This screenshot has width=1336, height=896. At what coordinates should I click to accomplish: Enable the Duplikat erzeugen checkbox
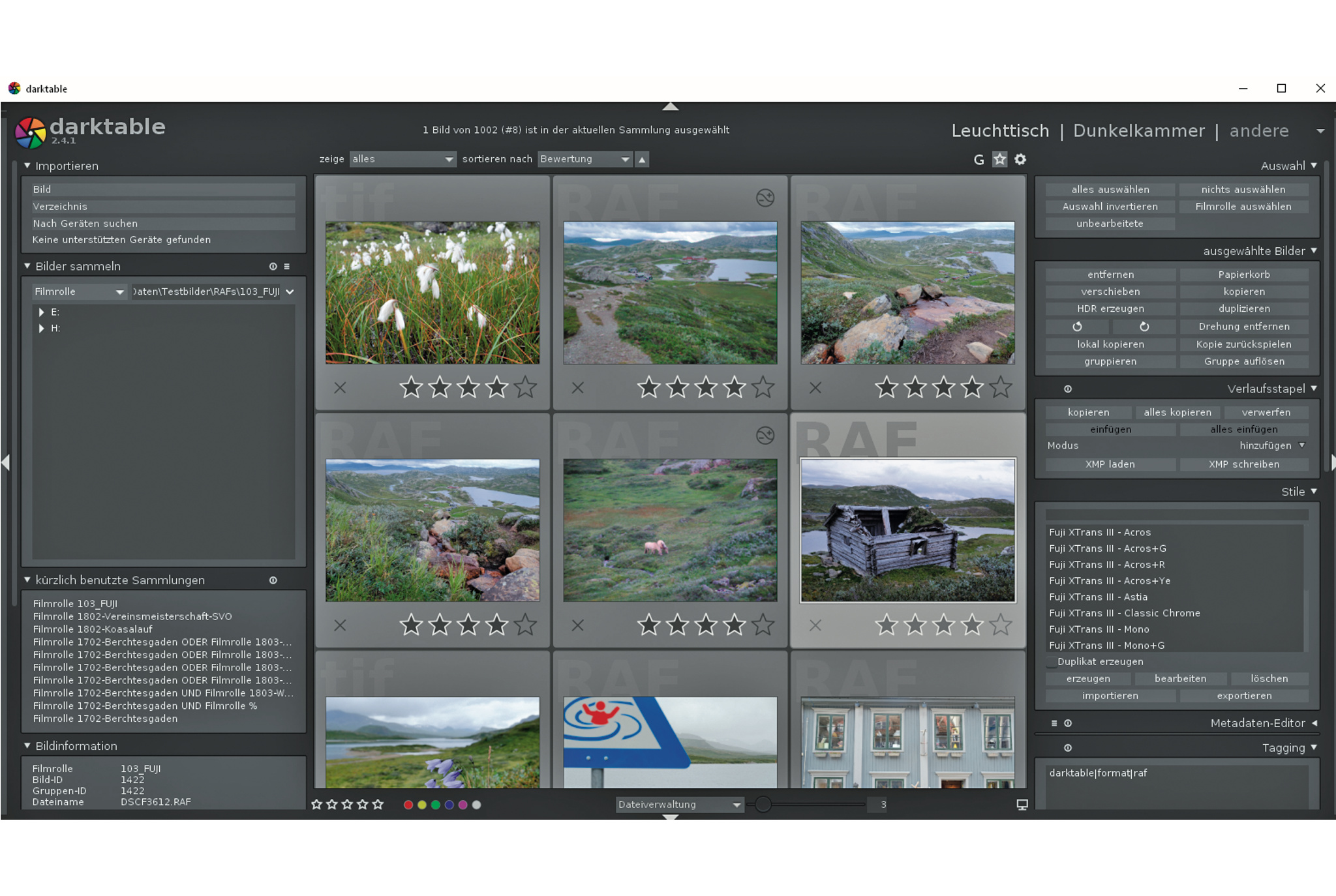coord(1051,662)
